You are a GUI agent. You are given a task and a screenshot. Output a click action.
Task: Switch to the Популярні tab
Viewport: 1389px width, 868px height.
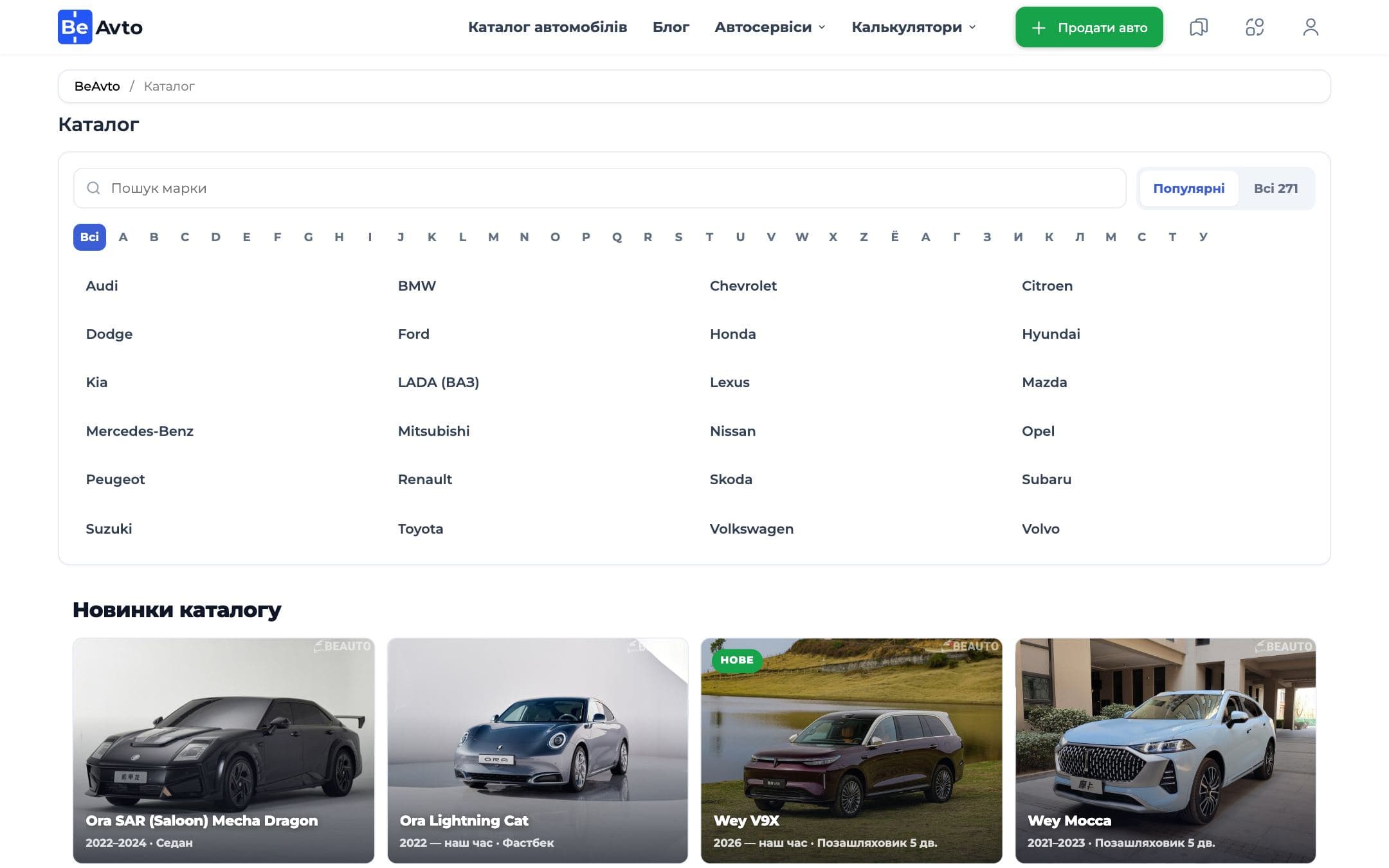tap(1189, 188)
